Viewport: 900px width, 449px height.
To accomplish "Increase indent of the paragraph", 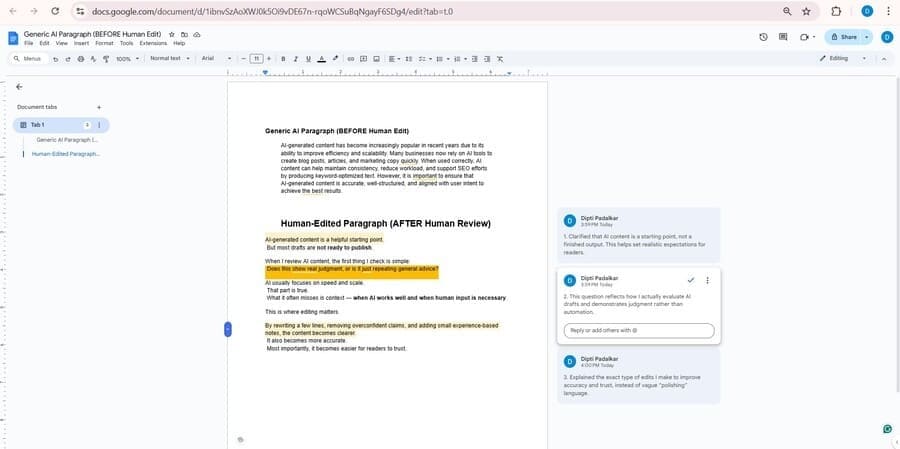I will click(x=487, y=59).
